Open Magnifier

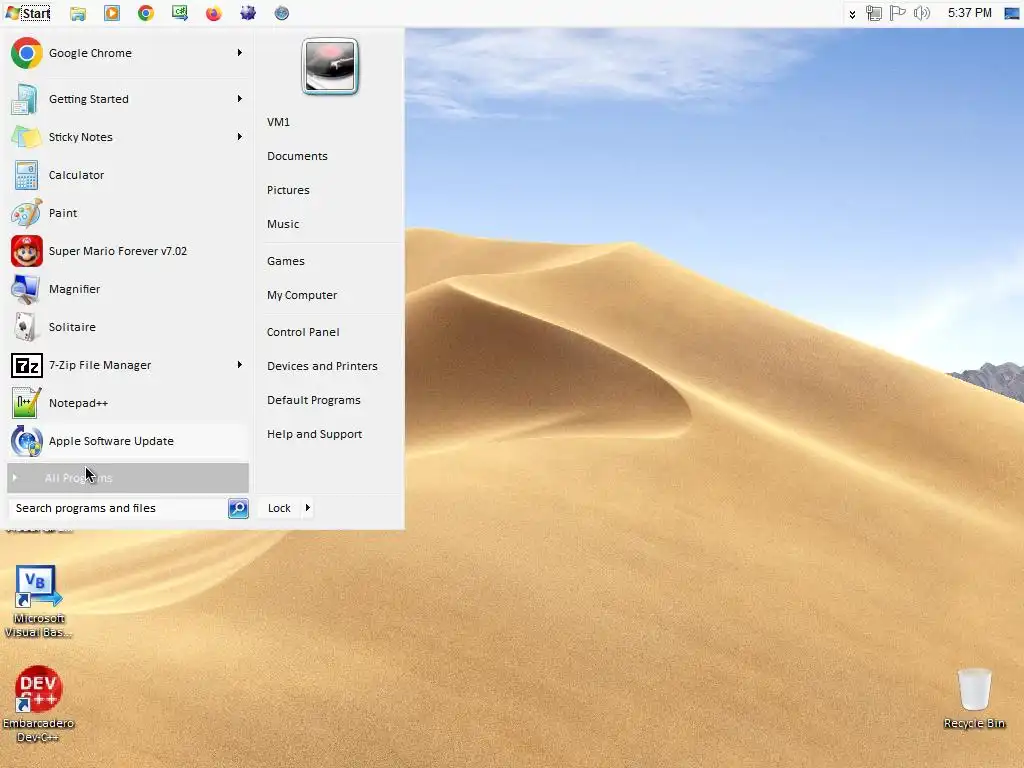point(127,289)
